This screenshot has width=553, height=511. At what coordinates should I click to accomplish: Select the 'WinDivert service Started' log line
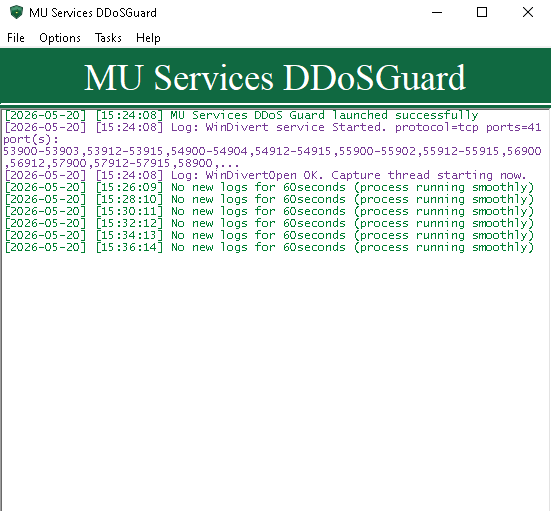coord(273,127)
